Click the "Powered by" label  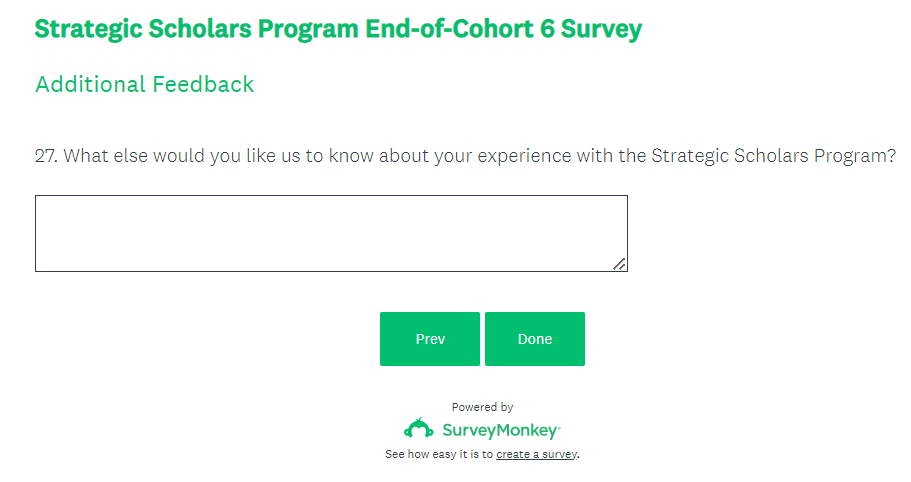[x=482, y=407]
